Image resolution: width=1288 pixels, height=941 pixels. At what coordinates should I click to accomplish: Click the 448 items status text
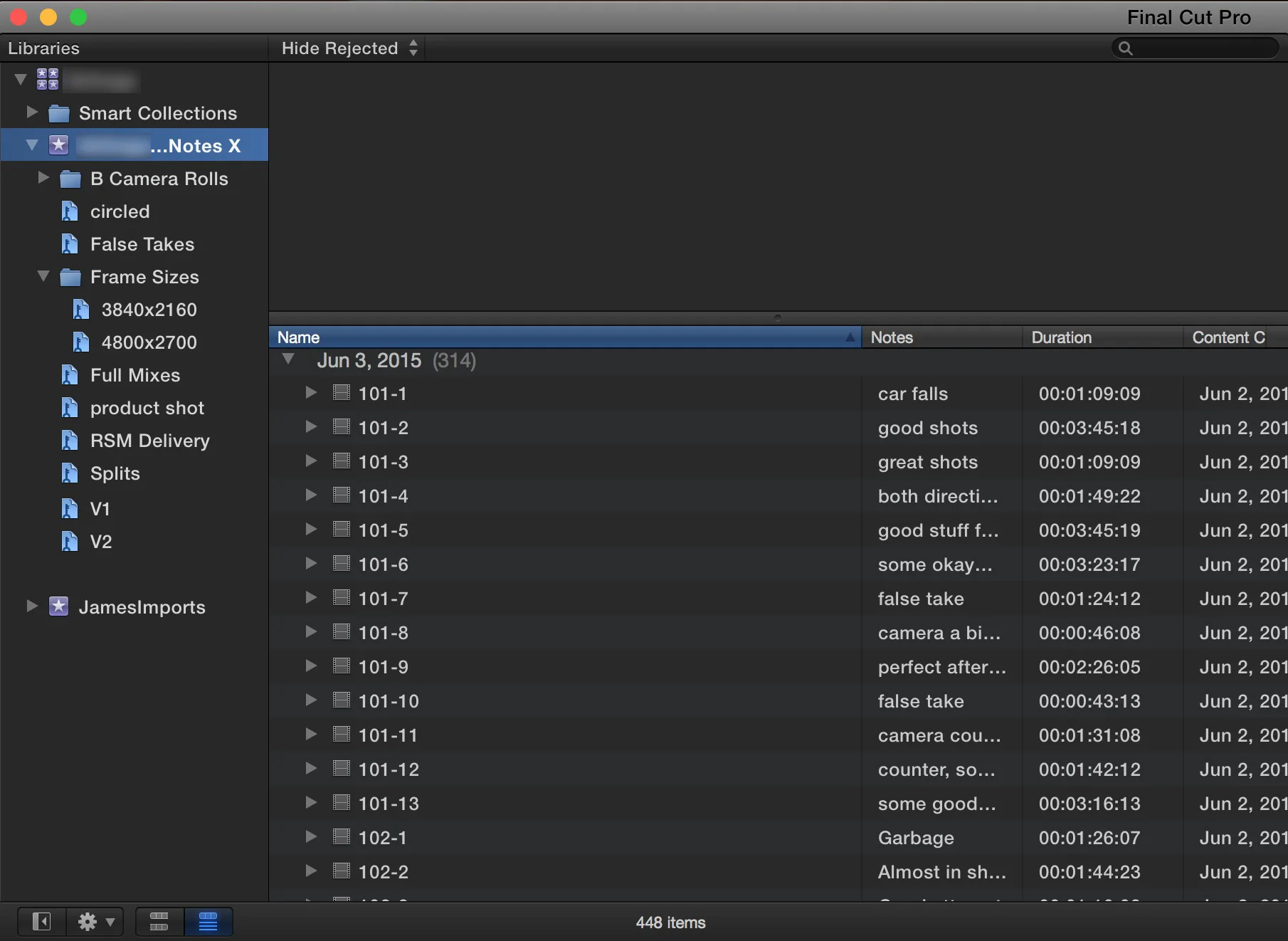(670, 922)
